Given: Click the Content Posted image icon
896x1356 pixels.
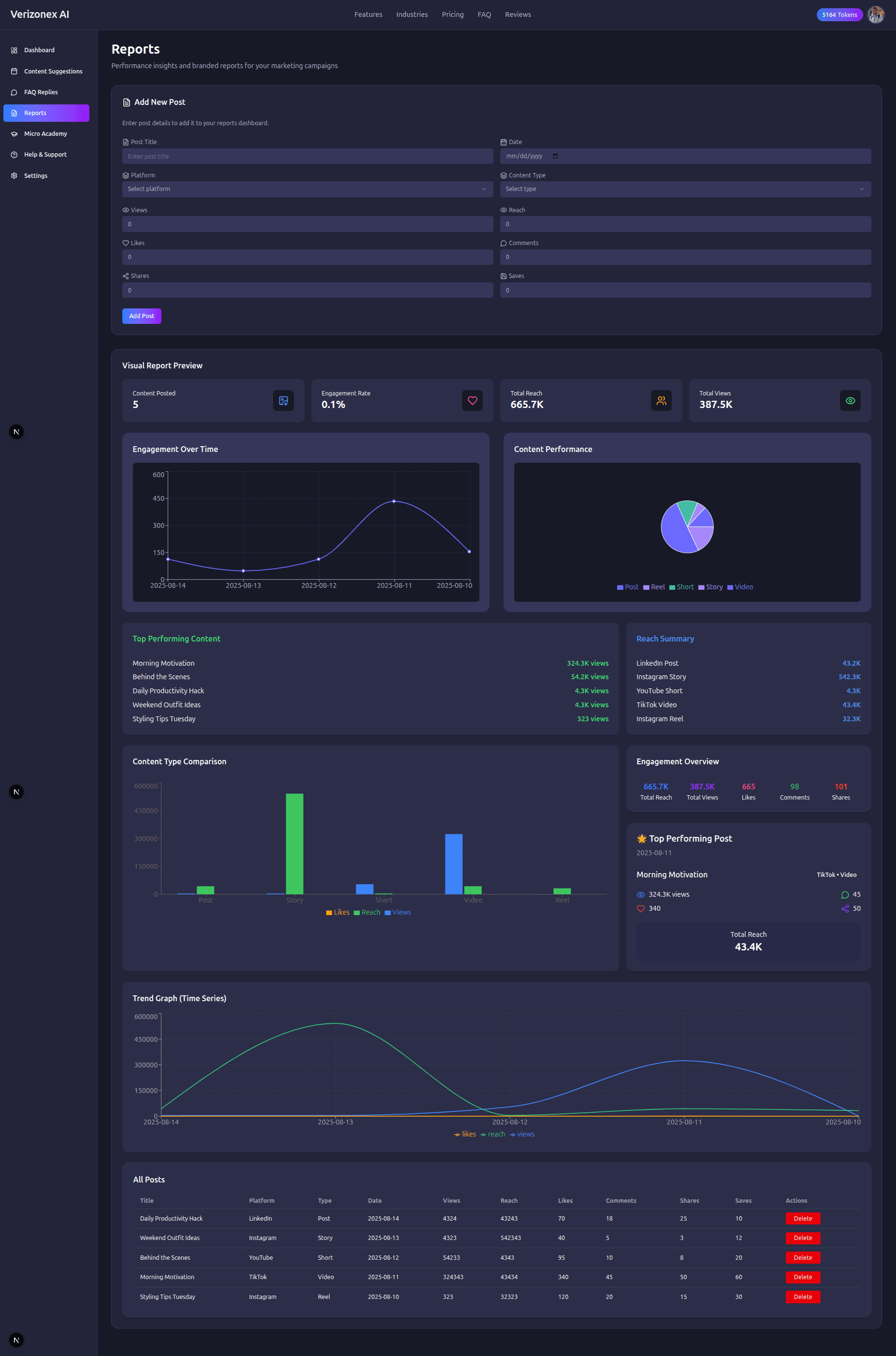Looking at the screenshot, I should pos(283,401).
